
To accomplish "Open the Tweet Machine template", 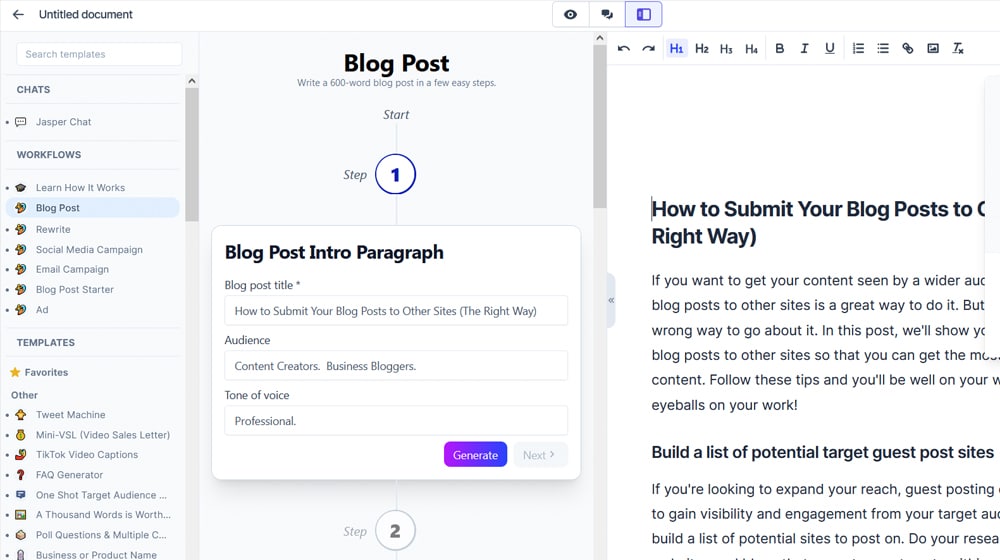I will pos(70,415).
